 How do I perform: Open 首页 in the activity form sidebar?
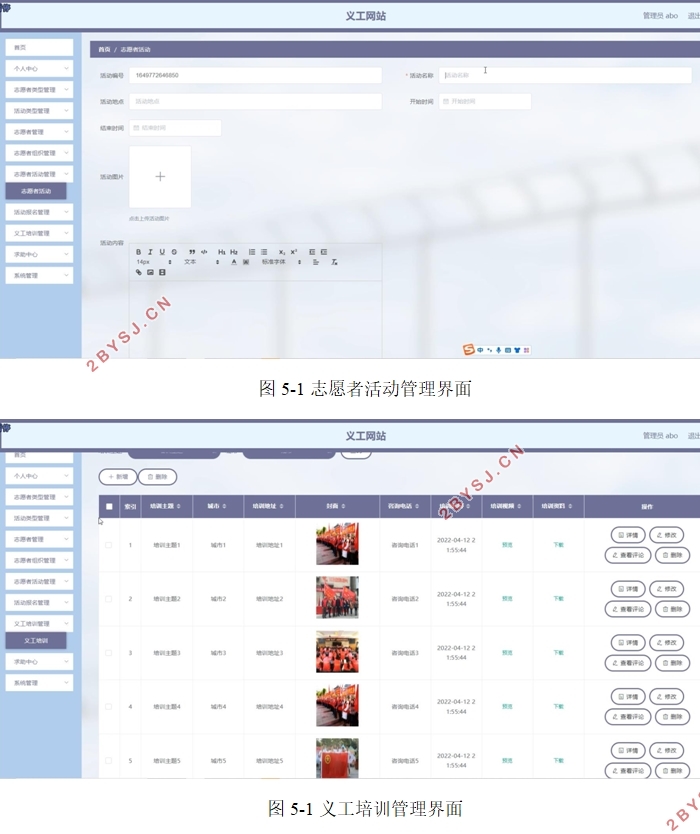click(x=39, y=47)
